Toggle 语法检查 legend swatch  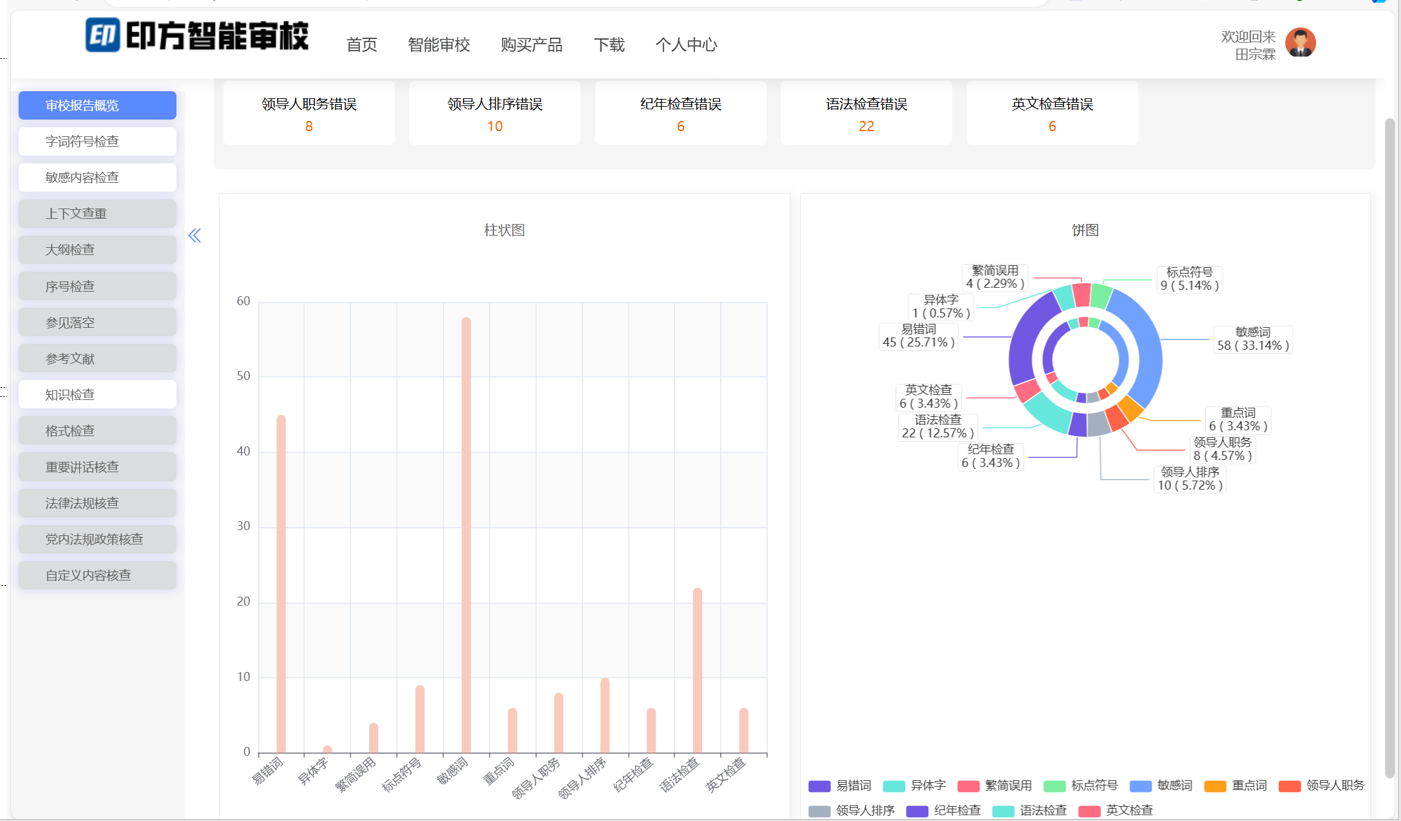click(1003, 811)
